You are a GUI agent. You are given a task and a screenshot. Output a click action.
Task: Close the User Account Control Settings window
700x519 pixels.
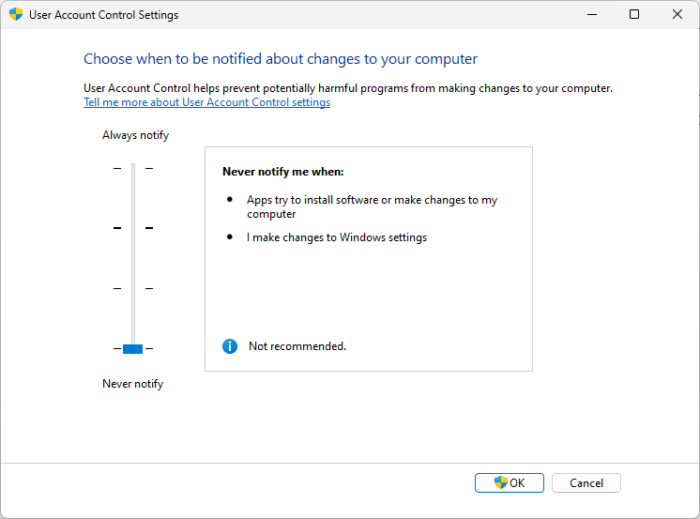point(678,15)
